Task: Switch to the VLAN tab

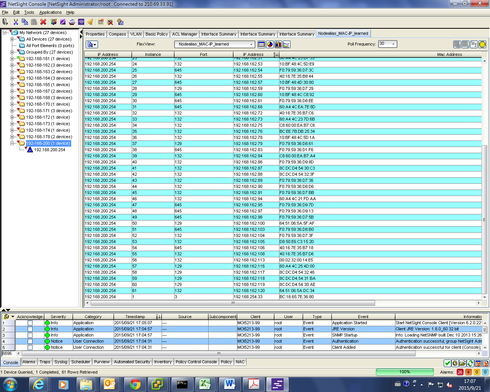Action: click(136, 34)
